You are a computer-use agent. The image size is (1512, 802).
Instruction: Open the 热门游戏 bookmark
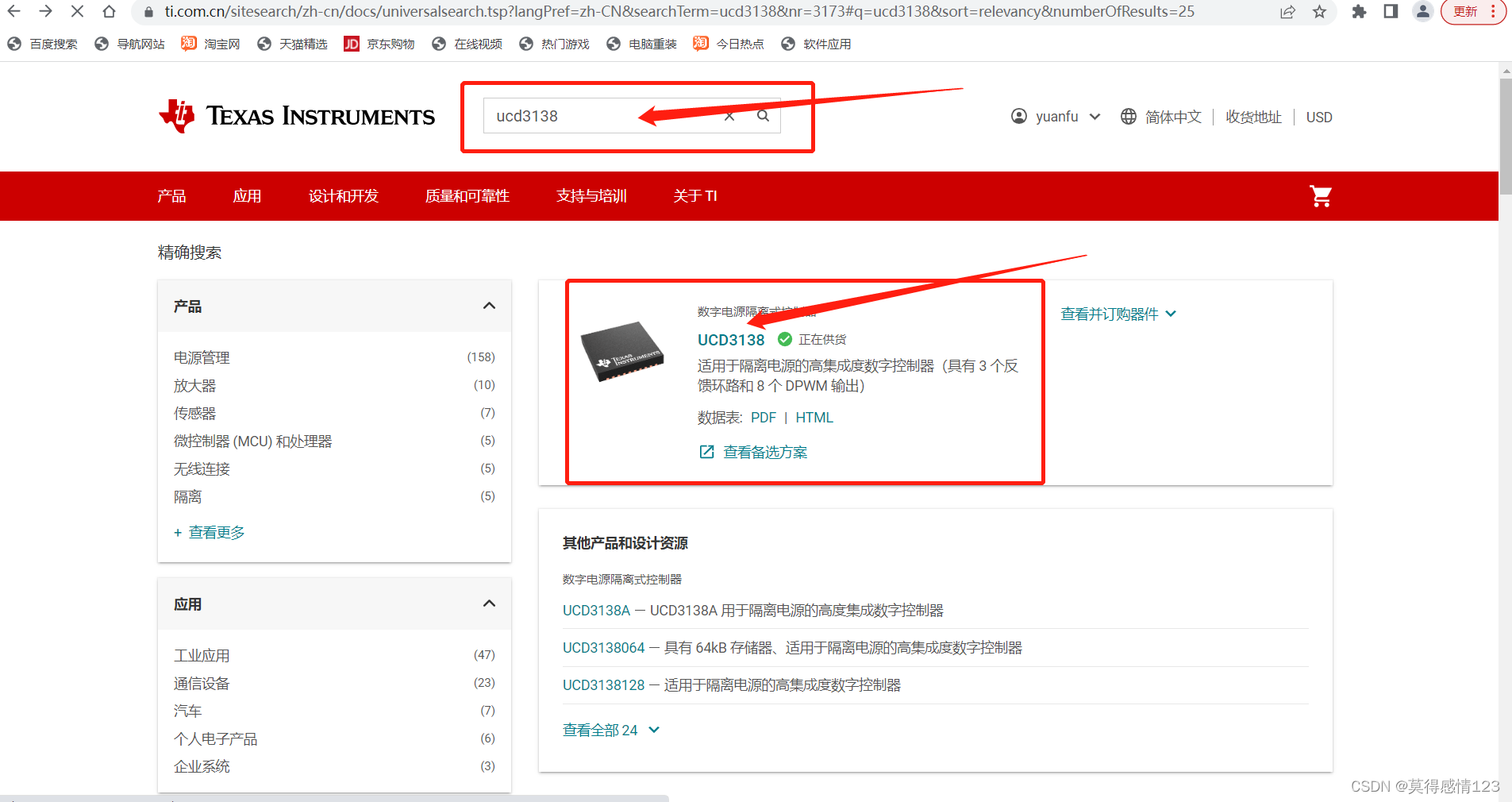pos(554,44)
